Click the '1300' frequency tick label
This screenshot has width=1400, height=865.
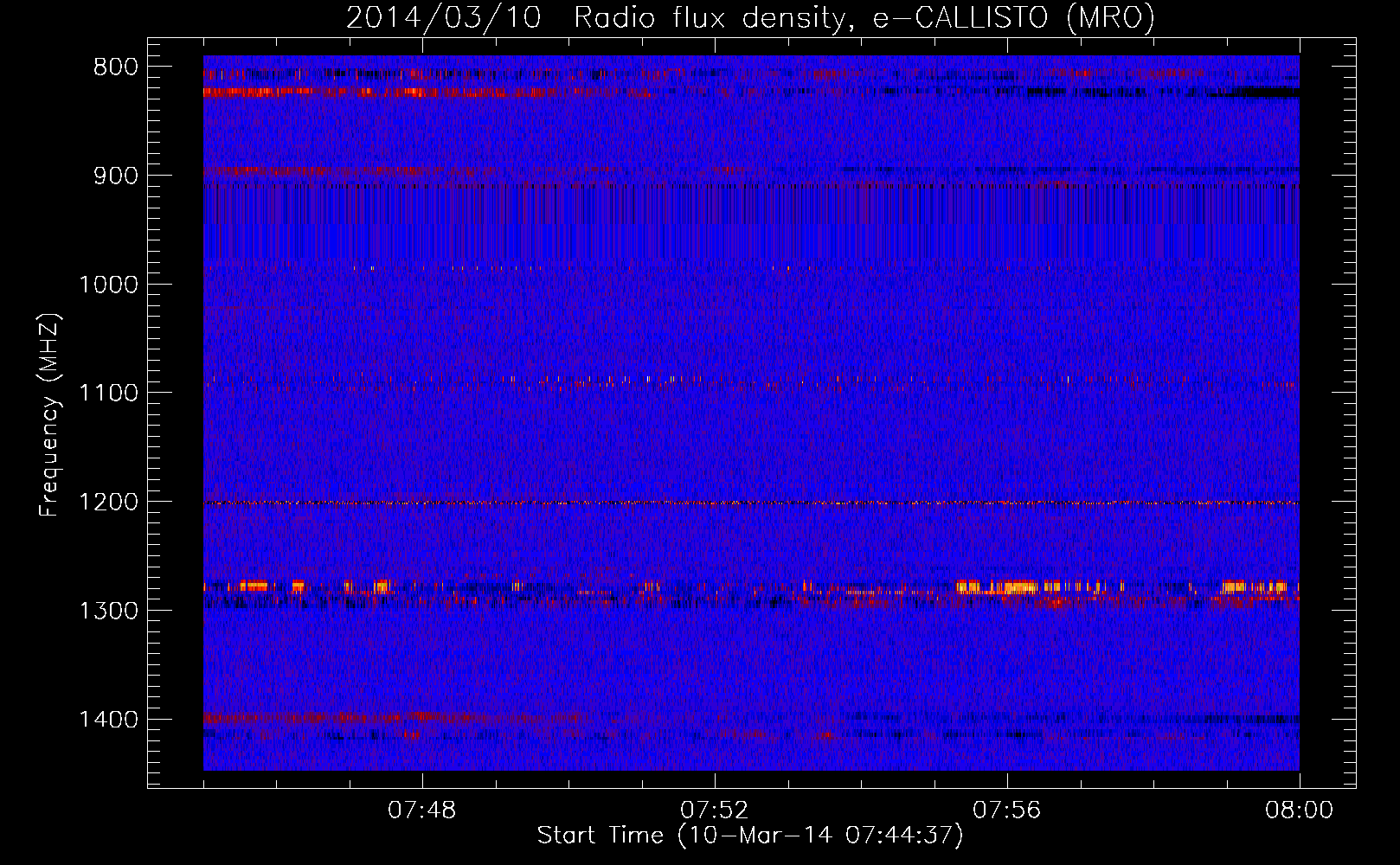coord(108,611)
